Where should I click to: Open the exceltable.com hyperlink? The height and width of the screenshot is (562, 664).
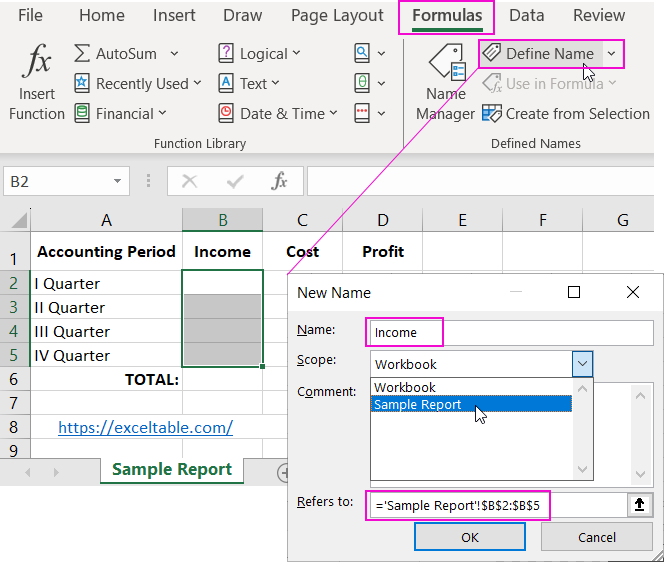point(145,427)
